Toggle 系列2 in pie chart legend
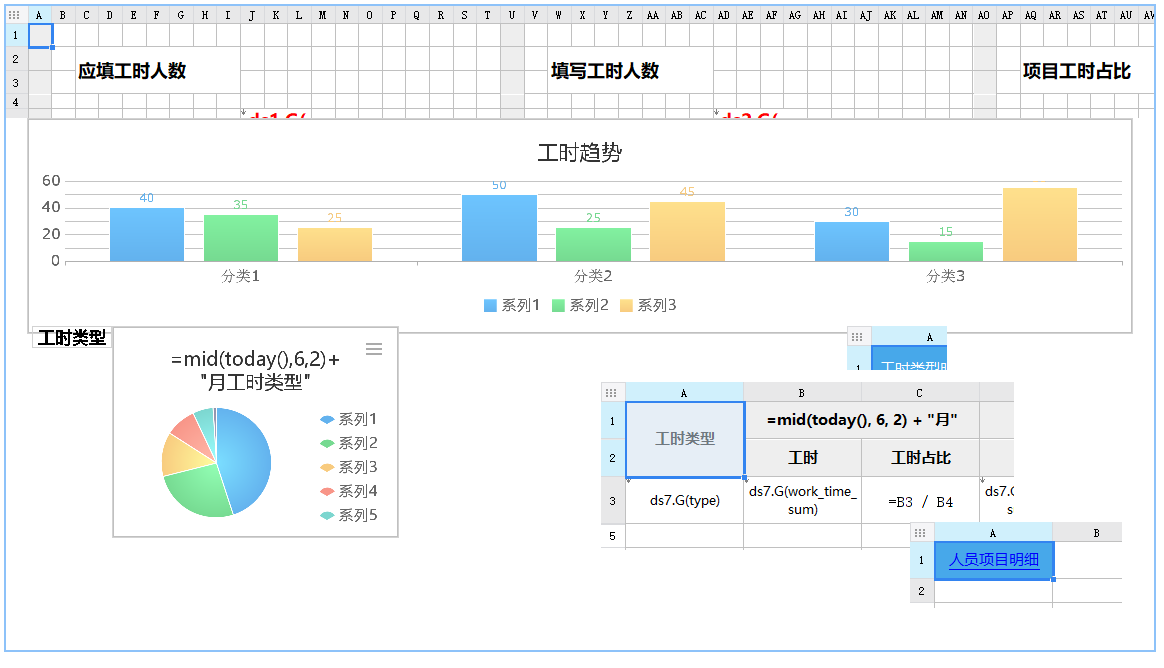This screenshot has height=668, width=1164. point(349,443)
